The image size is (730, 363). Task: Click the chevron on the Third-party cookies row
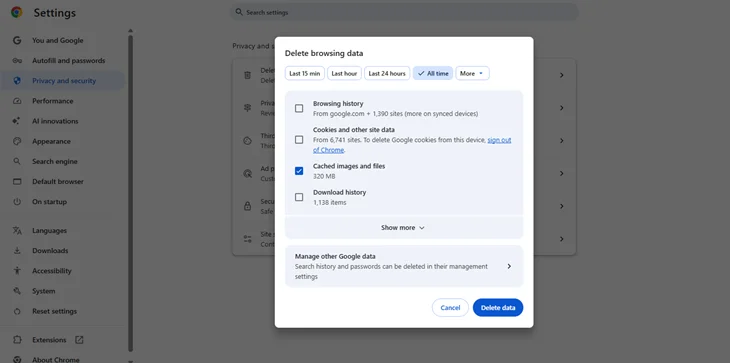(561, 141)
